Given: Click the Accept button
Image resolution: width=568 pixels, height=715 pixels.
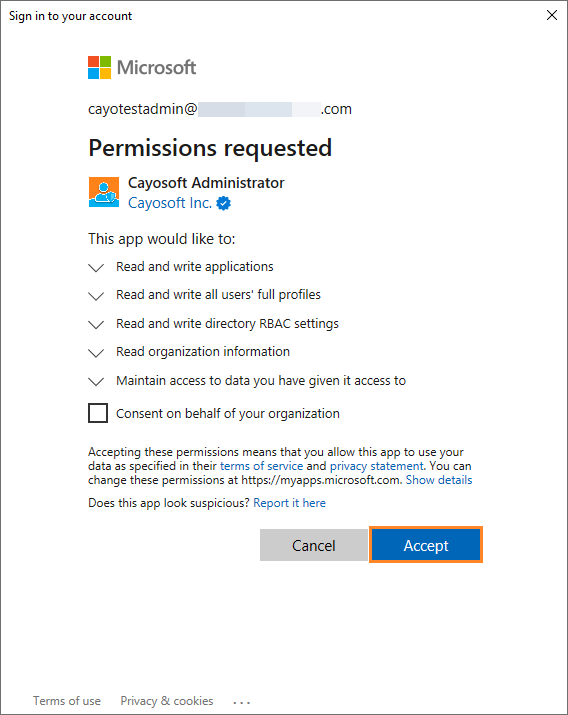Looking at the screenshot, I should click(x=426, y=545).
